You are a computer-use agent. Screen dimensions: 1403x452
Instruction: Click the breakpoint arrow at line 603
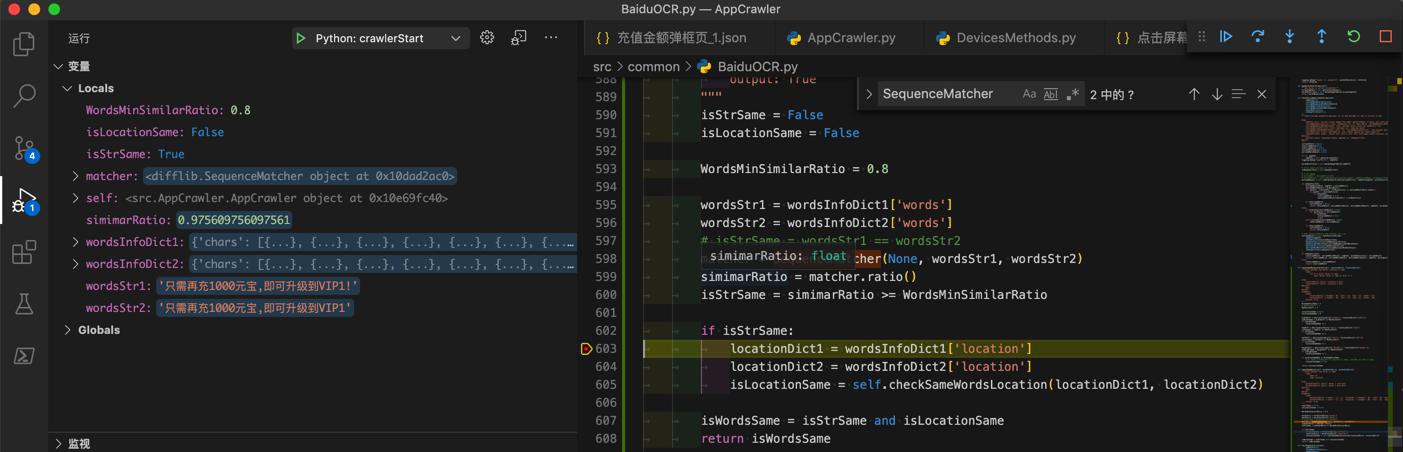click(586, 348)
